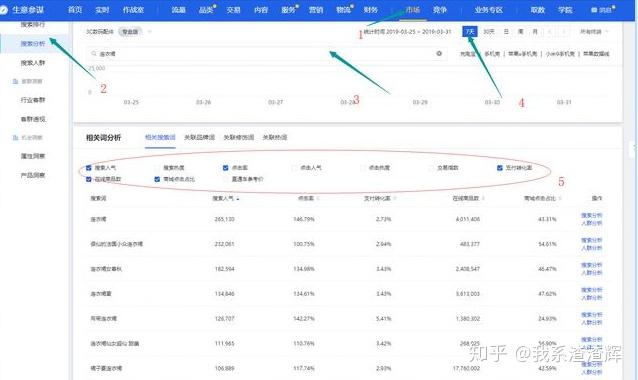Click the 生意参谋 logo icon

pos(4,9)
